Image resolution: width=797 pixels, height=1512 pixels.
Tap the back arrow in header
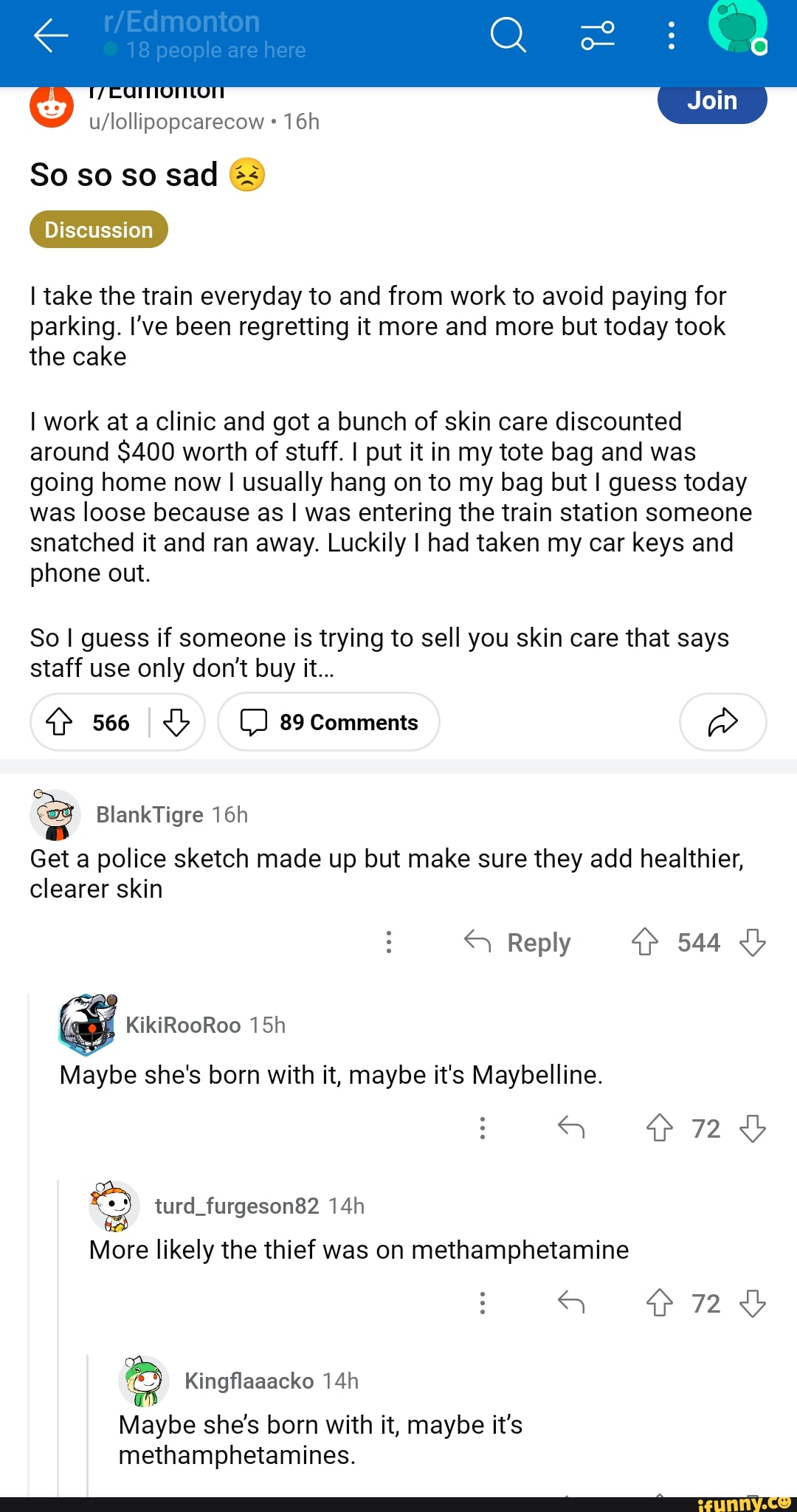(51, 35)
